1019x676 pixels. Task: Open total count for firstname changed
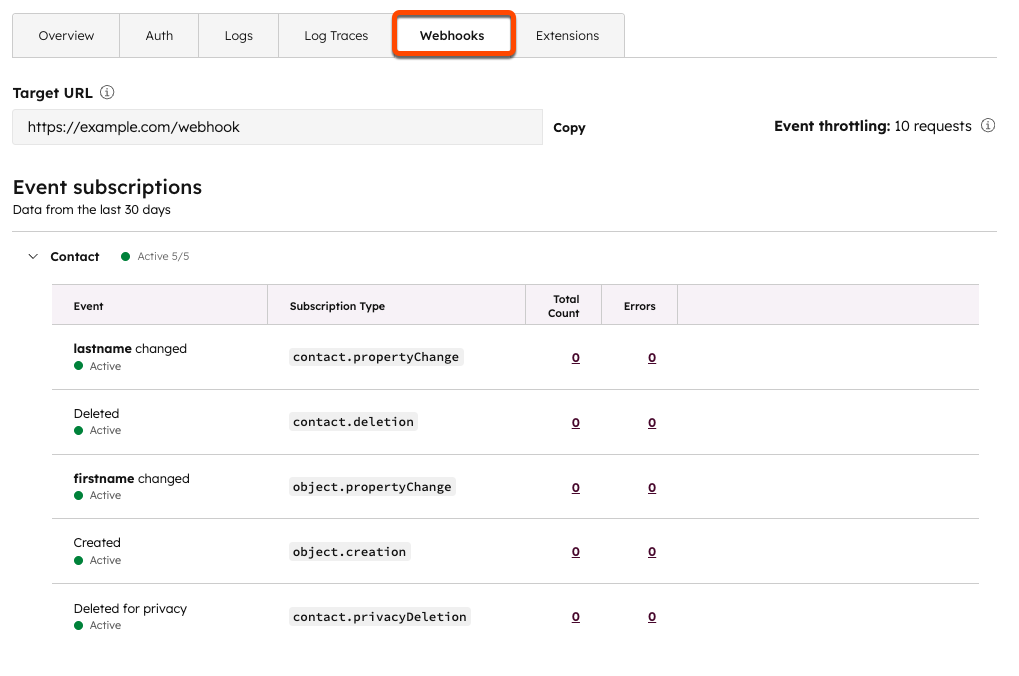(x=576, y=488)
